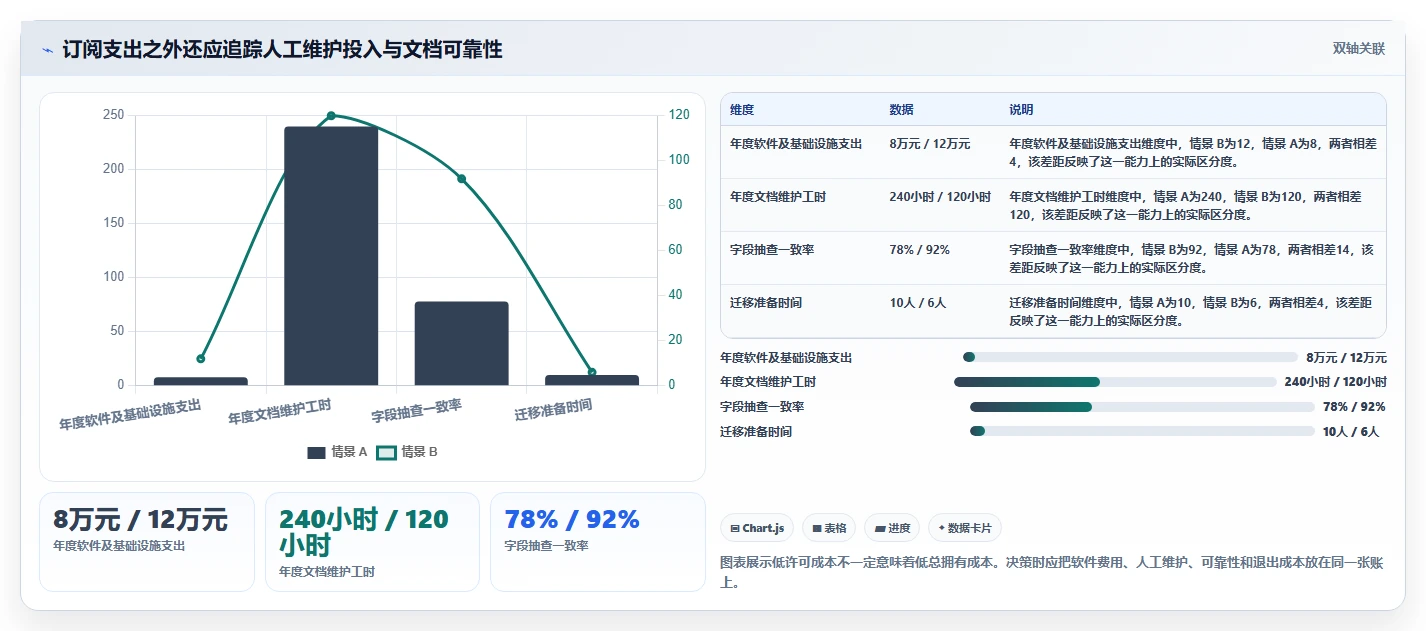Viewport: 1426px width, 631px height.
Task: Open the 240小时 / 120小时 data card
Action: coord(372,541)
